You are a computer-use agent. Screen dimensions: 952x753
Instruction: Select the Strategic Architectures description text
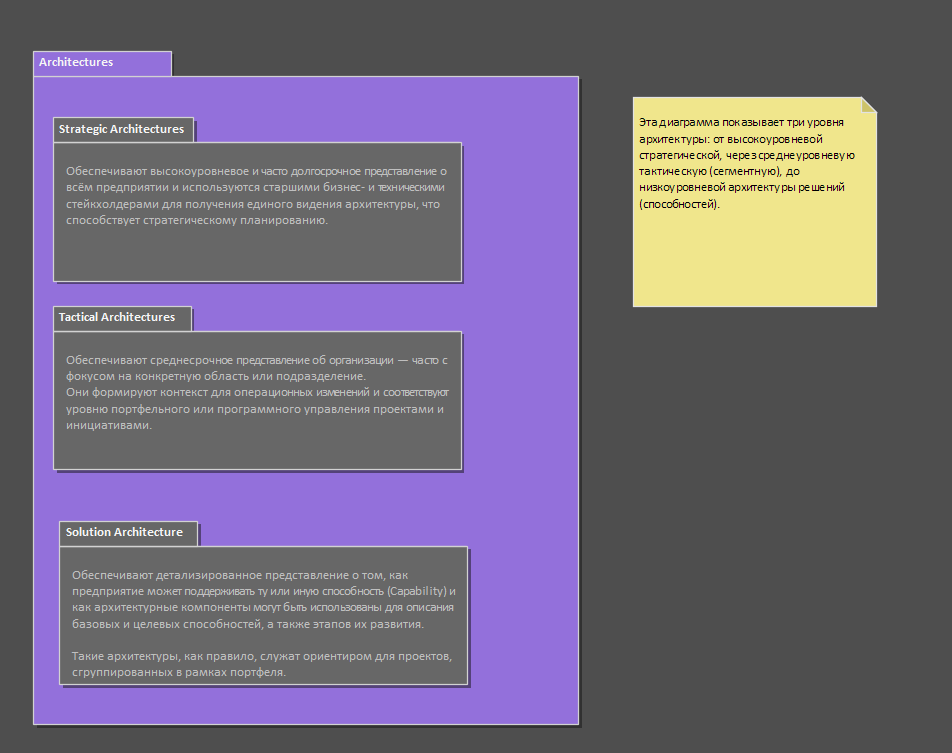pos(255,196)
